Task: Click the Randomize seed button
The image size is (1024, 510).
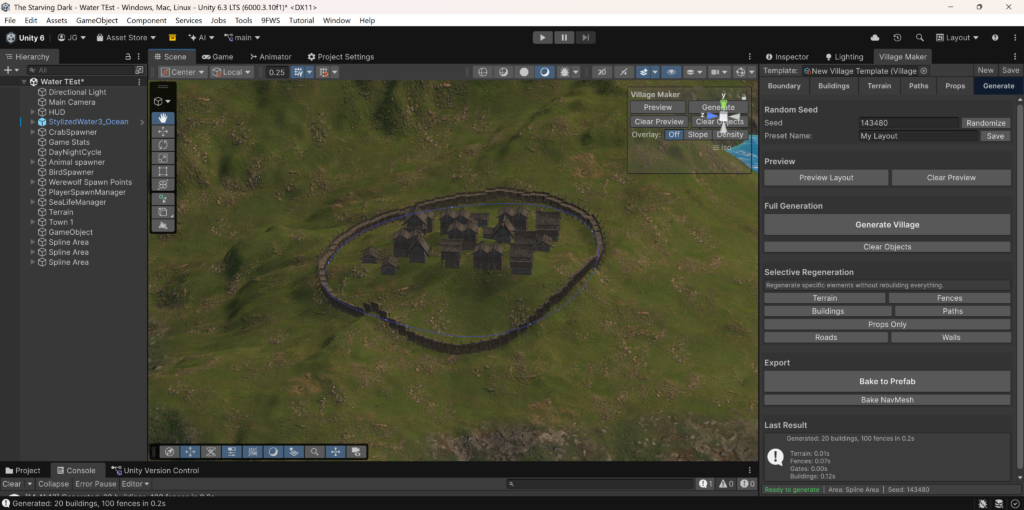Action: click(985, 123)
